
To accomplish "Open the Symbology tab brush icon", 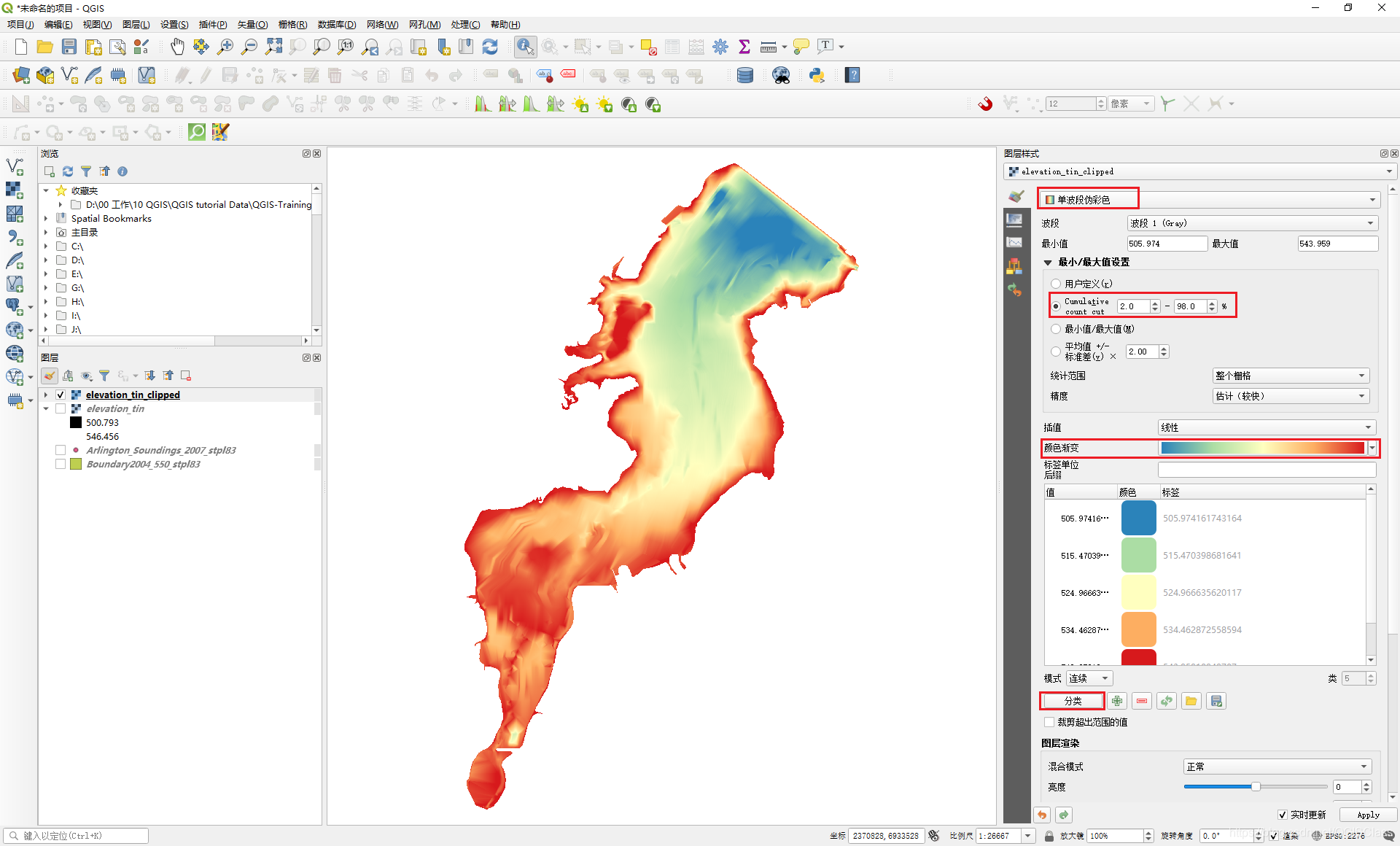I will point(1016,196).
